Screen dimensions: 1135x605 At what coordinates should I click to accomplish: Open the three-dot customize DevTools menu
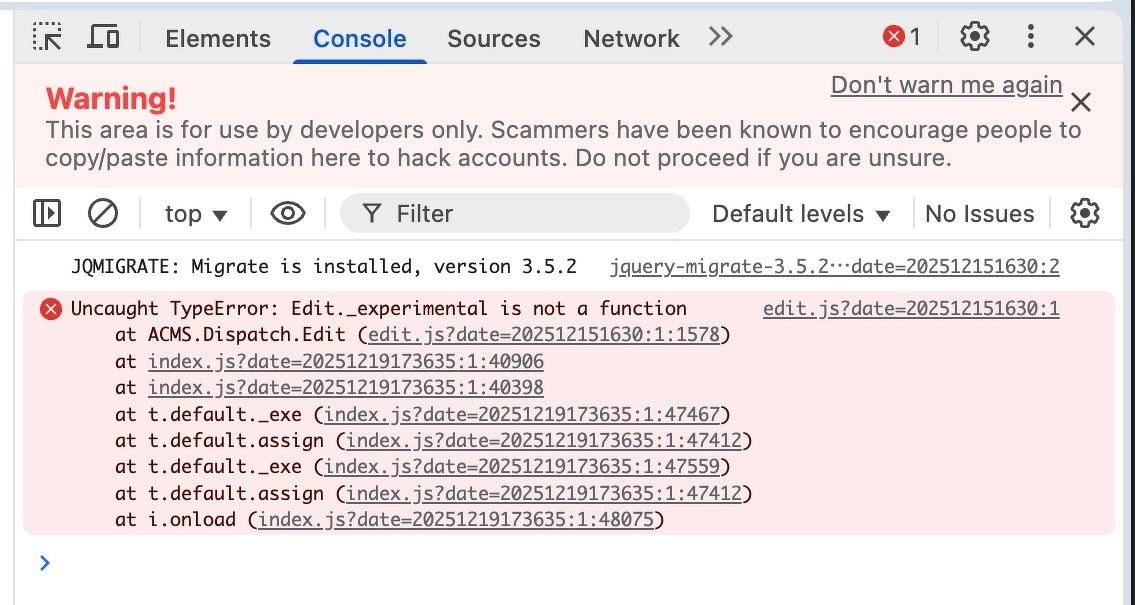point(1031,38)
